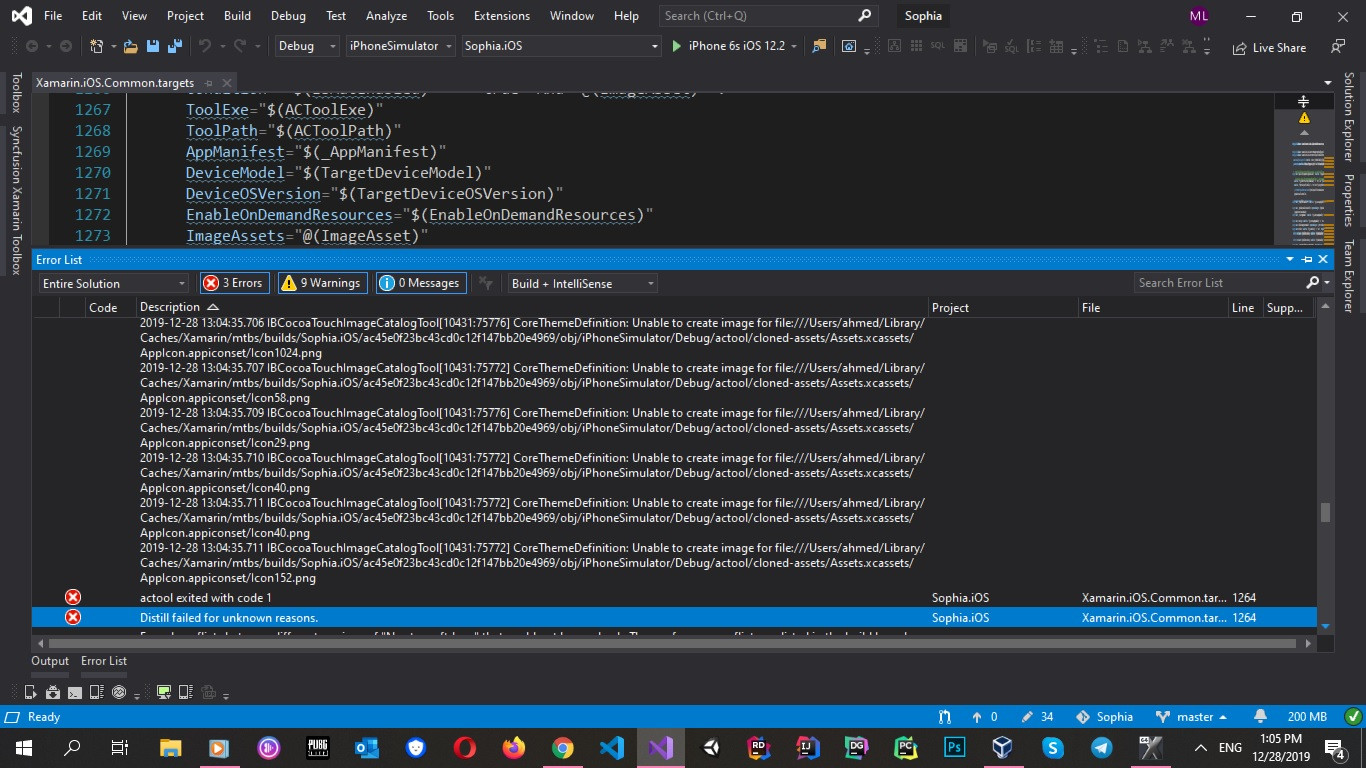
Task: Open the Debug menu
Action: pyautogui.click(x=288, y=16)
